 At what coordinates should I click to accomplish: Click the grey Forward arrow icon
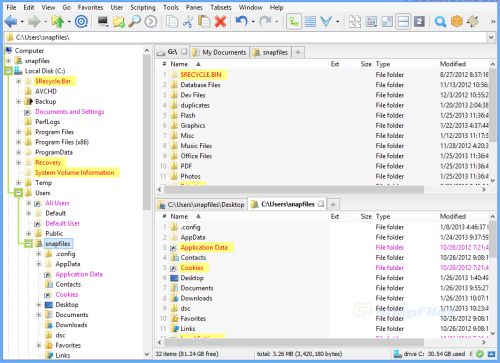(x=34, y=22)
